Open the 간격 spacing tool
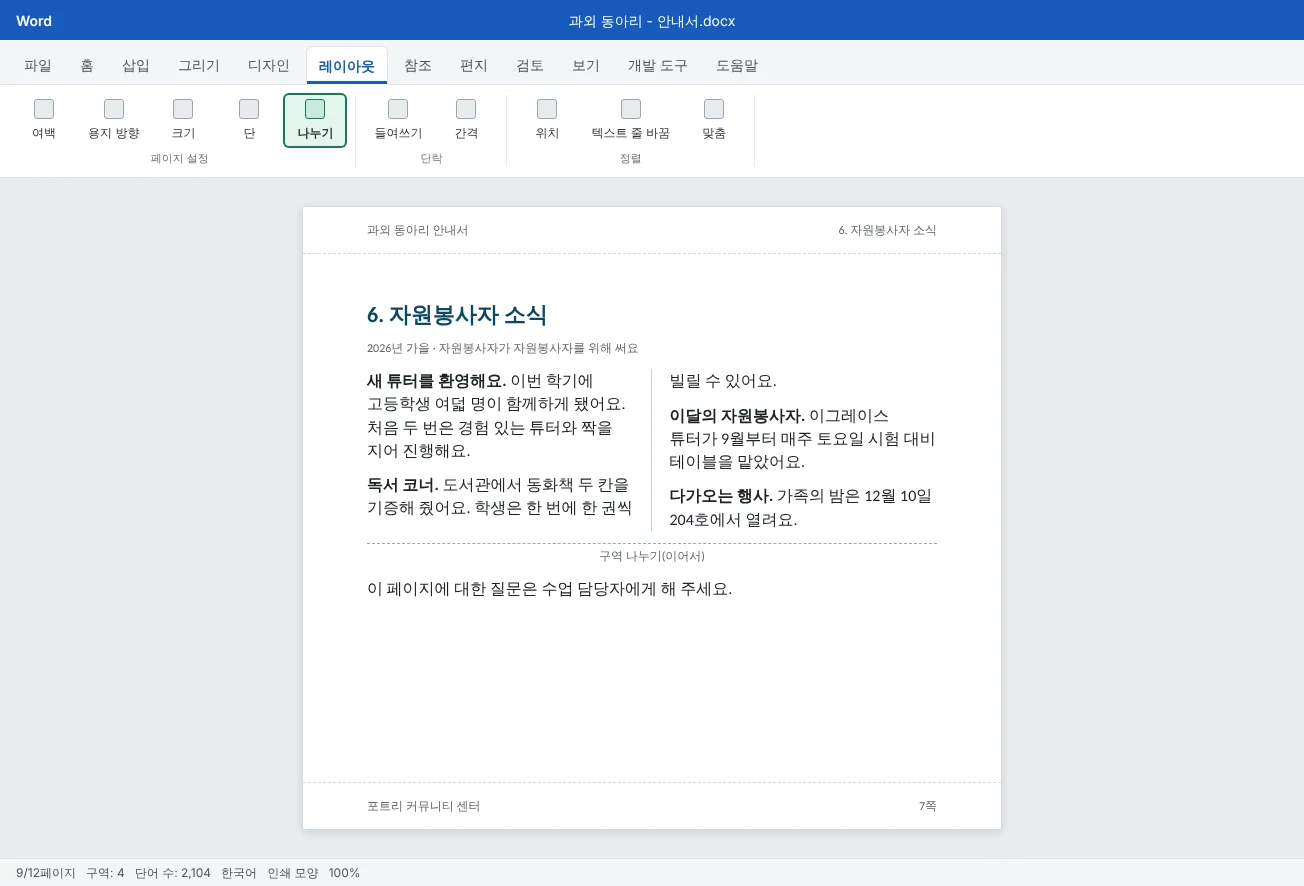Image resolution: width=1304 pixels, height=886 pixels. 466,120
